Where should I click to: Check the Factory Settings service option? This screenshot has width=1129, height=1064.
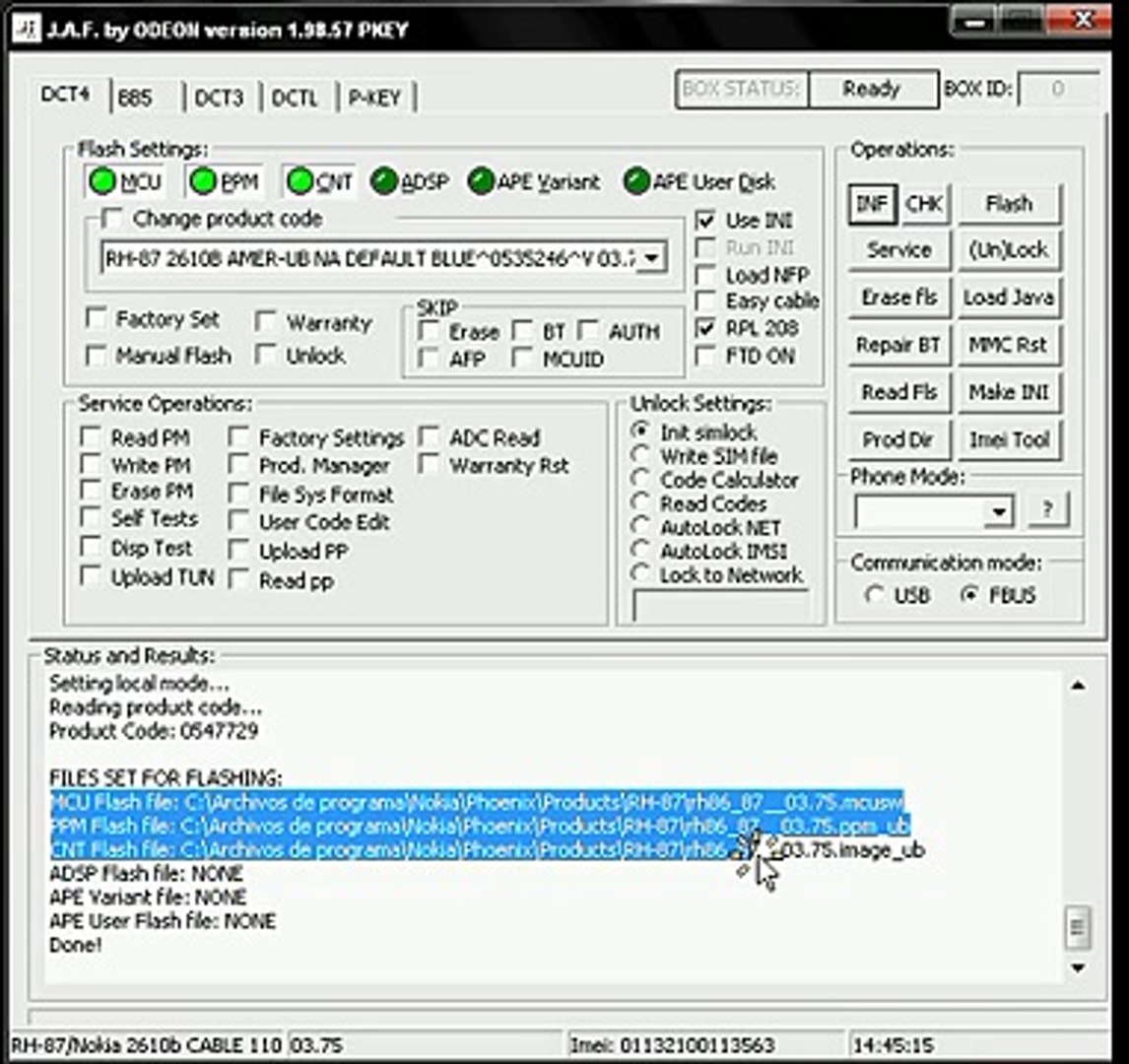238,436
